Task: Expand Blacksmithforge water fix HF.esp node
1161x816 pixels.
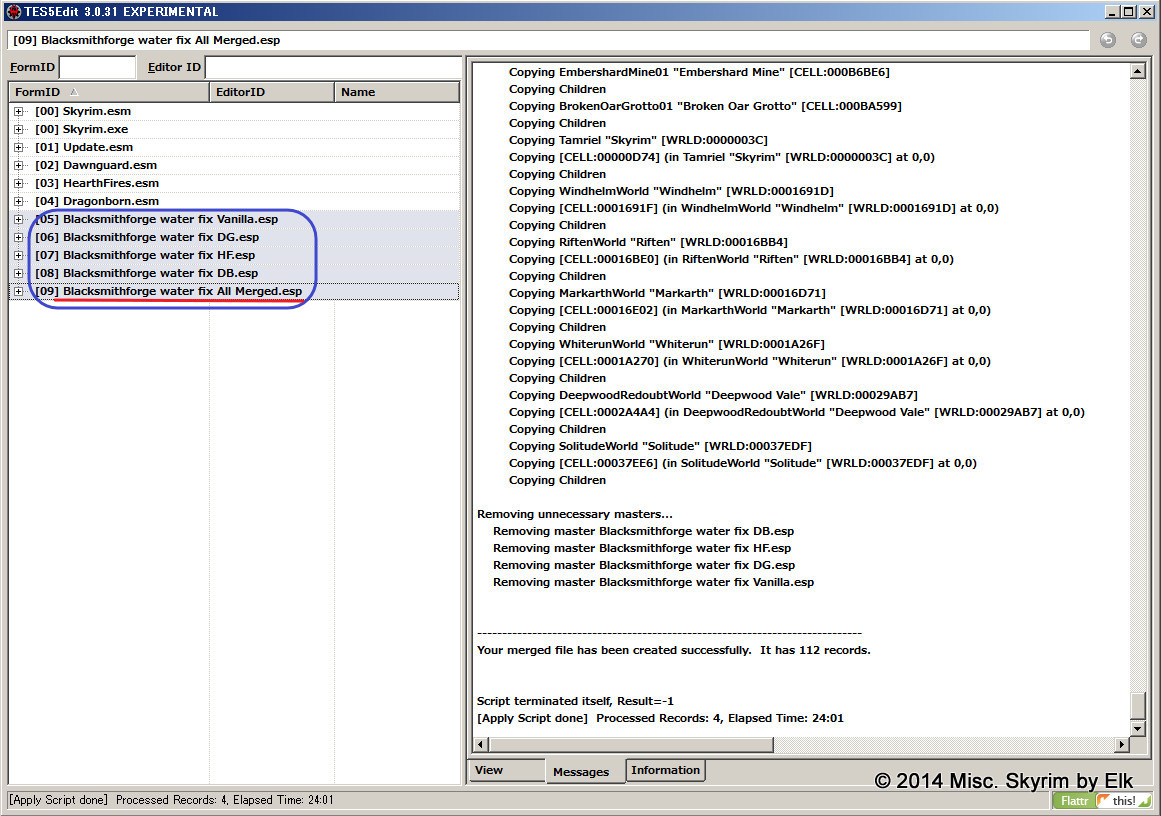Action: pos(19,255)
